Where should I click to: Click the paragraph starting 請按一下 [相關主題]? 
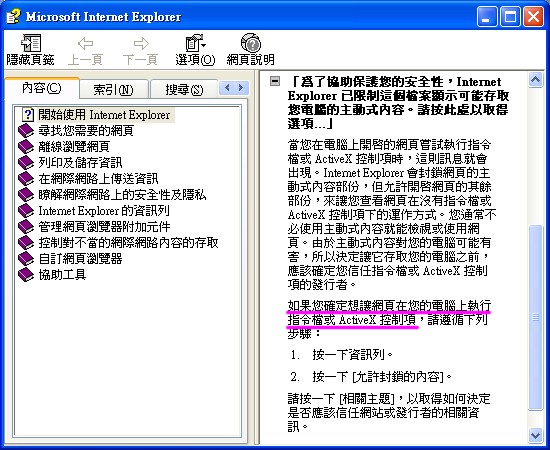pyautogui.click(x=389, y=412)
